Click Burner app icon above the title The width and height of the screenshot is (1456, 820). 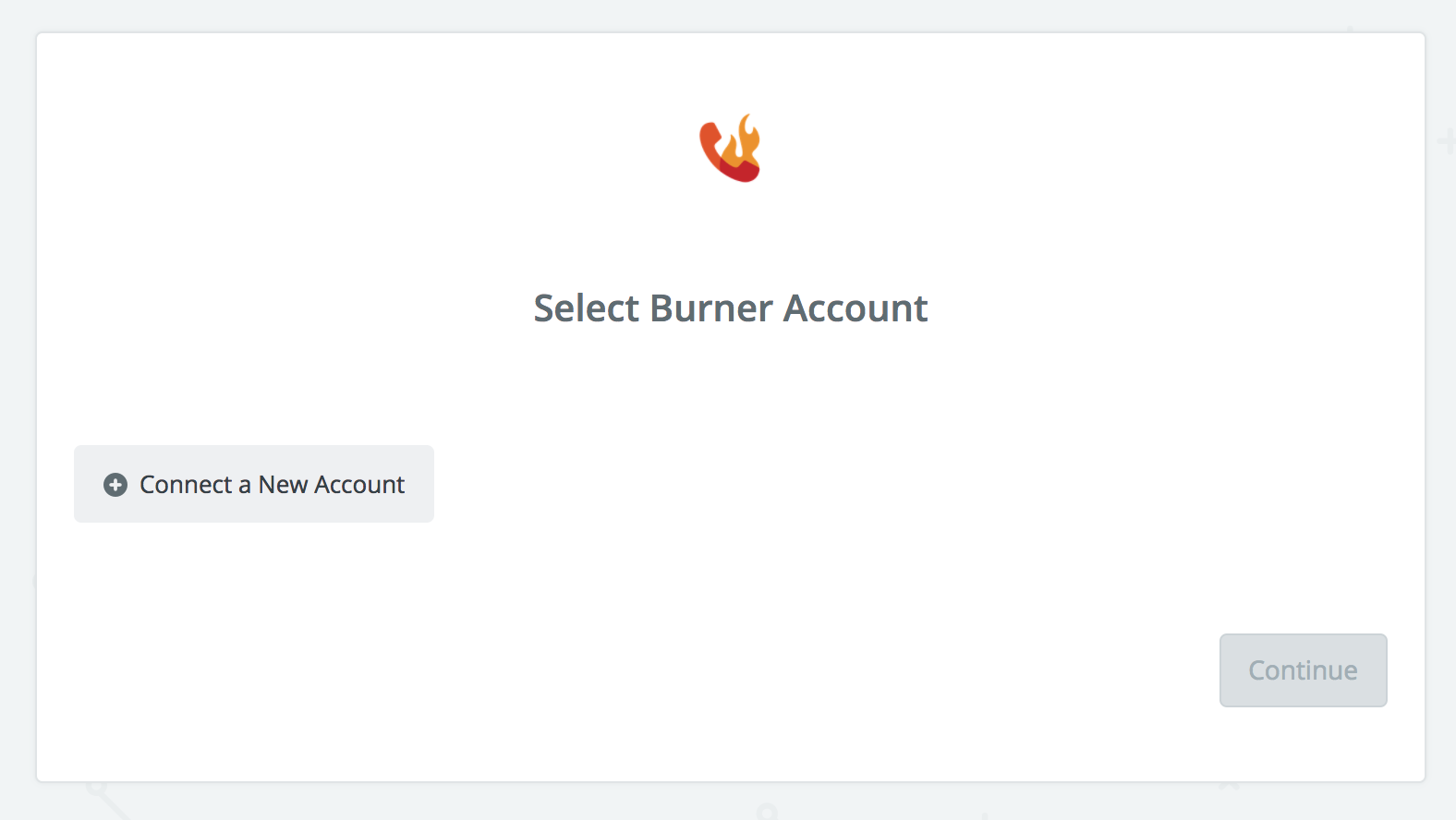pyautogui.click(x=730, y=148)
